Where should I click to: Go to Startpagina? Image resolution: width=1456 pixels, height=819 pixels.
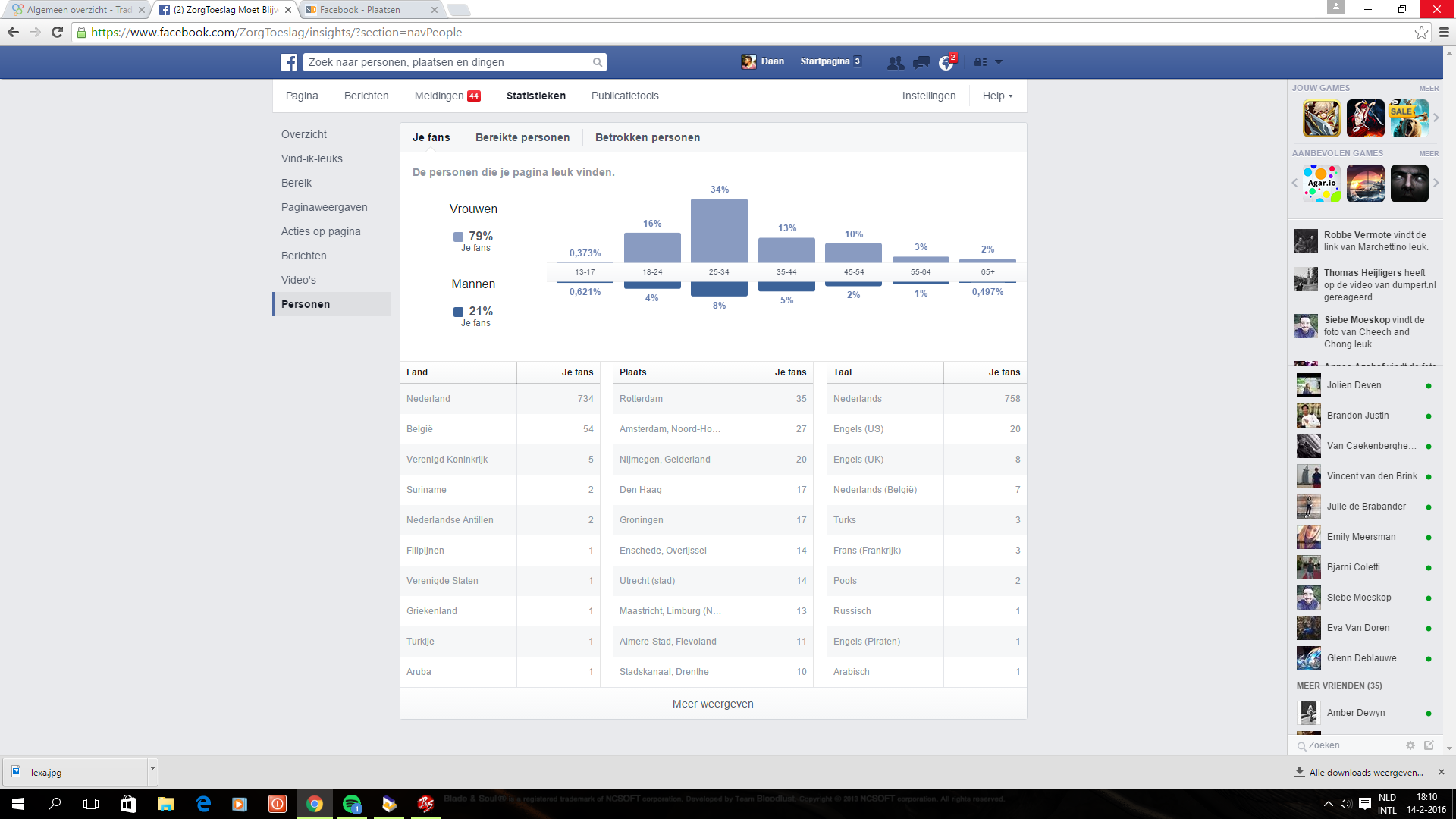[824, 61]
